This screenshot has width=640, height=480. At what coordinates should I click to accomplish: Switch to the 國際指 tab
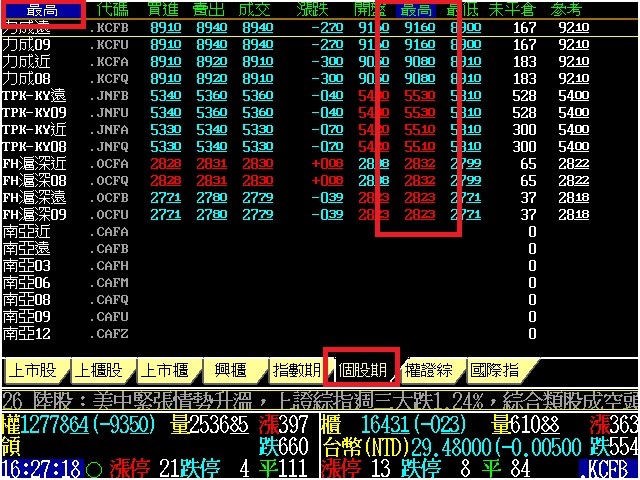[496, 370]
